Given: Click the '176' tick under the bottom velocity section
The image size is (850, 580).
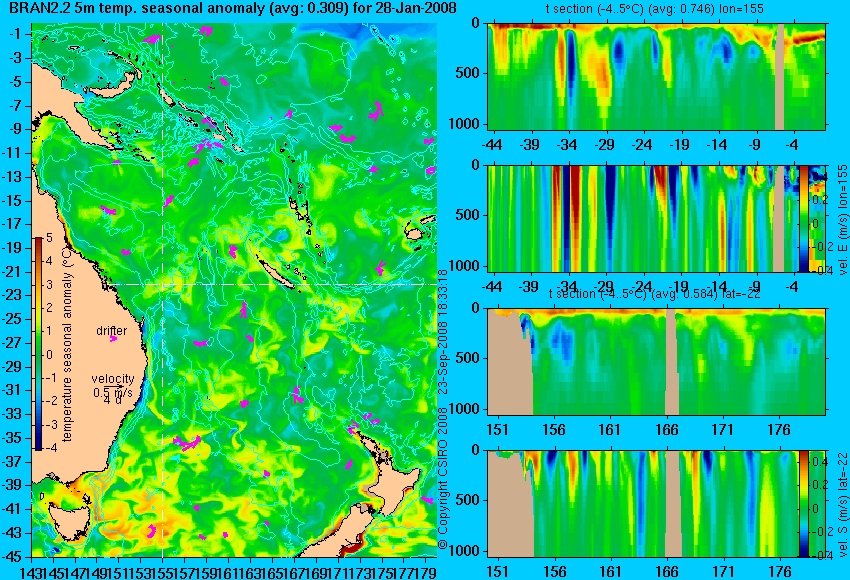Looking at the screenshot, I should (781, 572).
